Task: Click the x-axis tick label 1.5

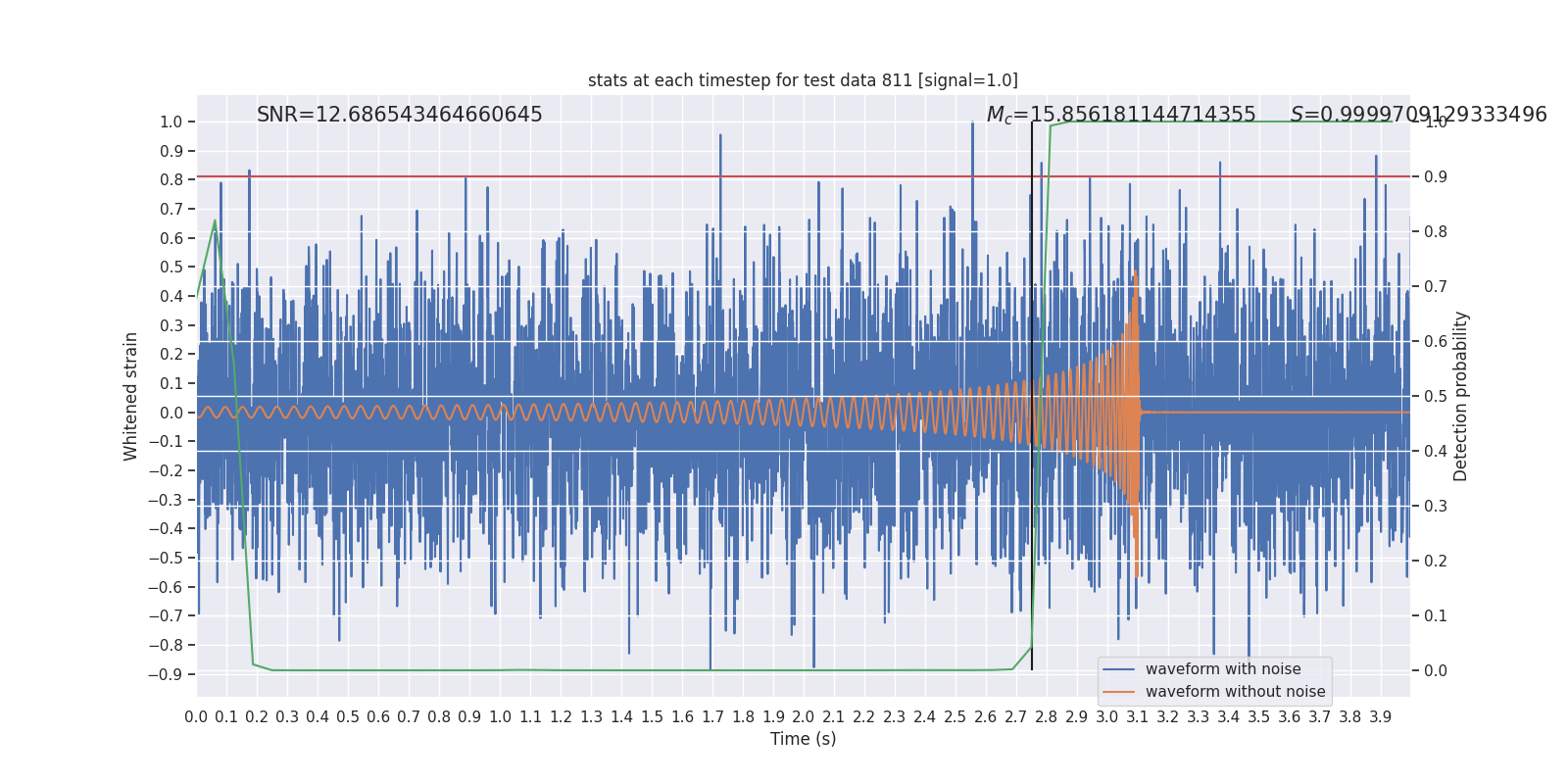Action: pyautogui.click(x=652, y=717)
